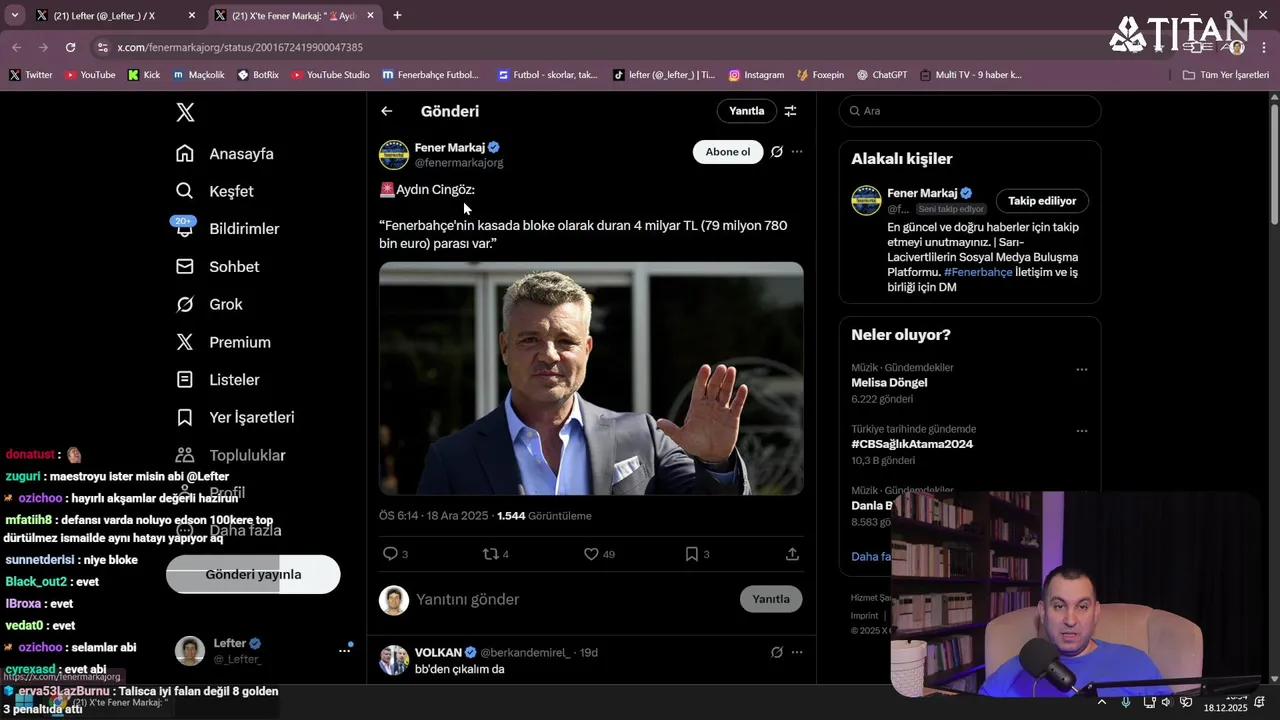Click share icon on the post

coord(792,554)
